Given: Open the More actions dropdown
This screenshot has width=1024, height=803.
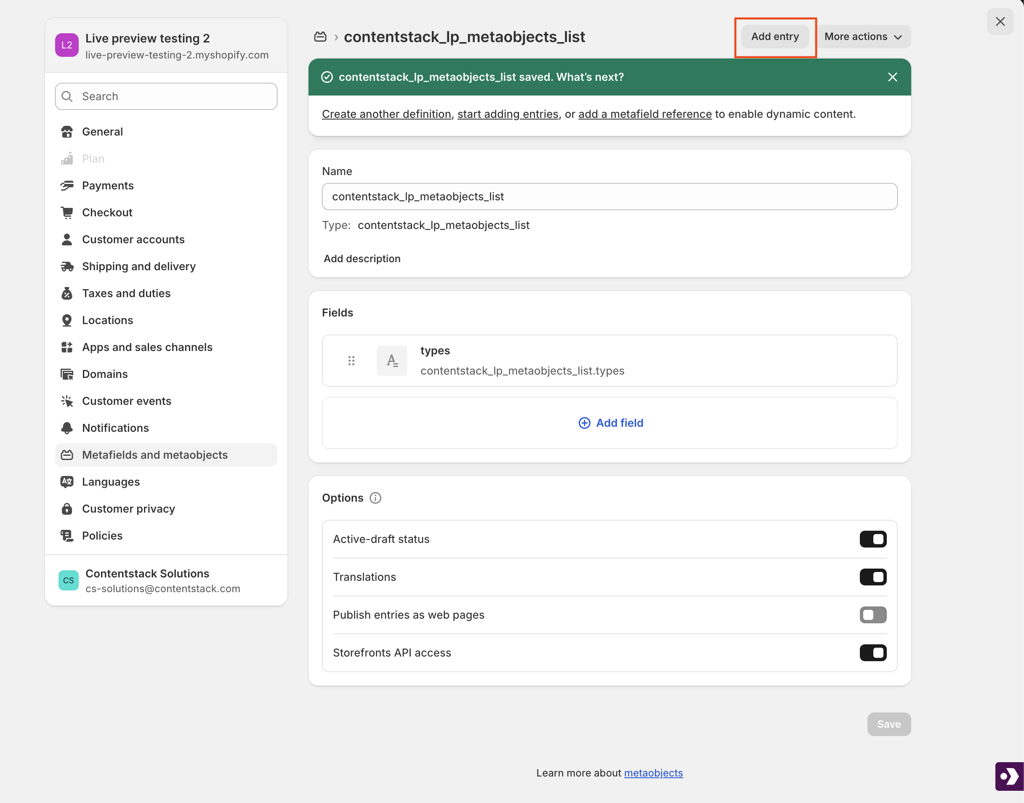Looking at the screenshot, I should point(863,37).
